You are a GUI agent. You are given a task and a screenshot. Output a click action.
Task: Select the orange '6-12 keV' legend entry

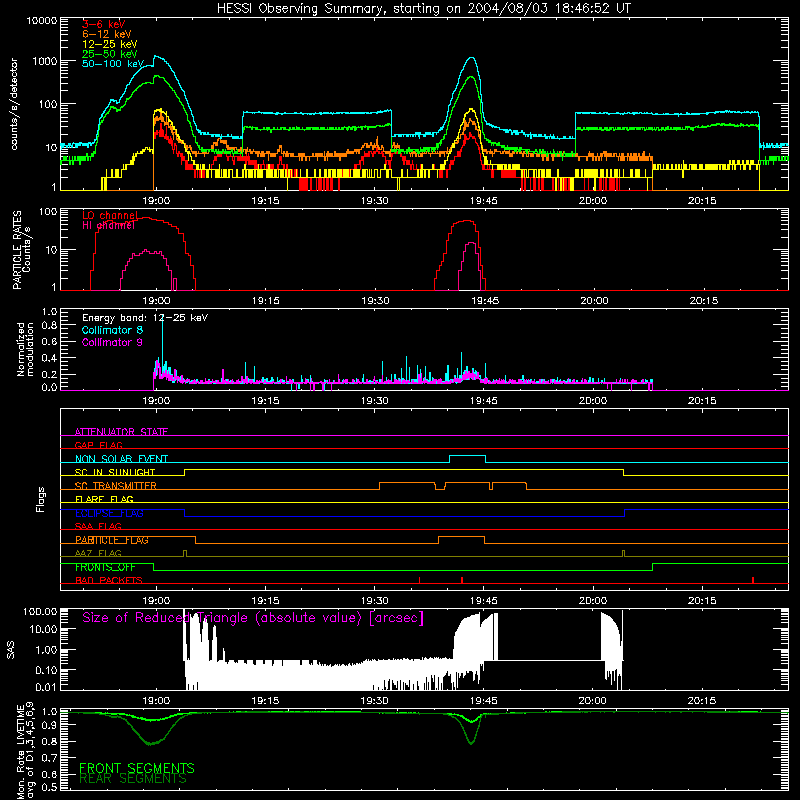(107, 34)
